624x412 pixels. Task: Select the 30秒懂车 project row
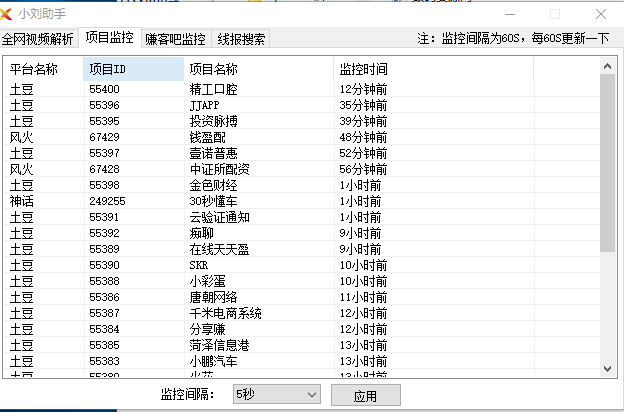pyautogui.click(x=301, y=201)
